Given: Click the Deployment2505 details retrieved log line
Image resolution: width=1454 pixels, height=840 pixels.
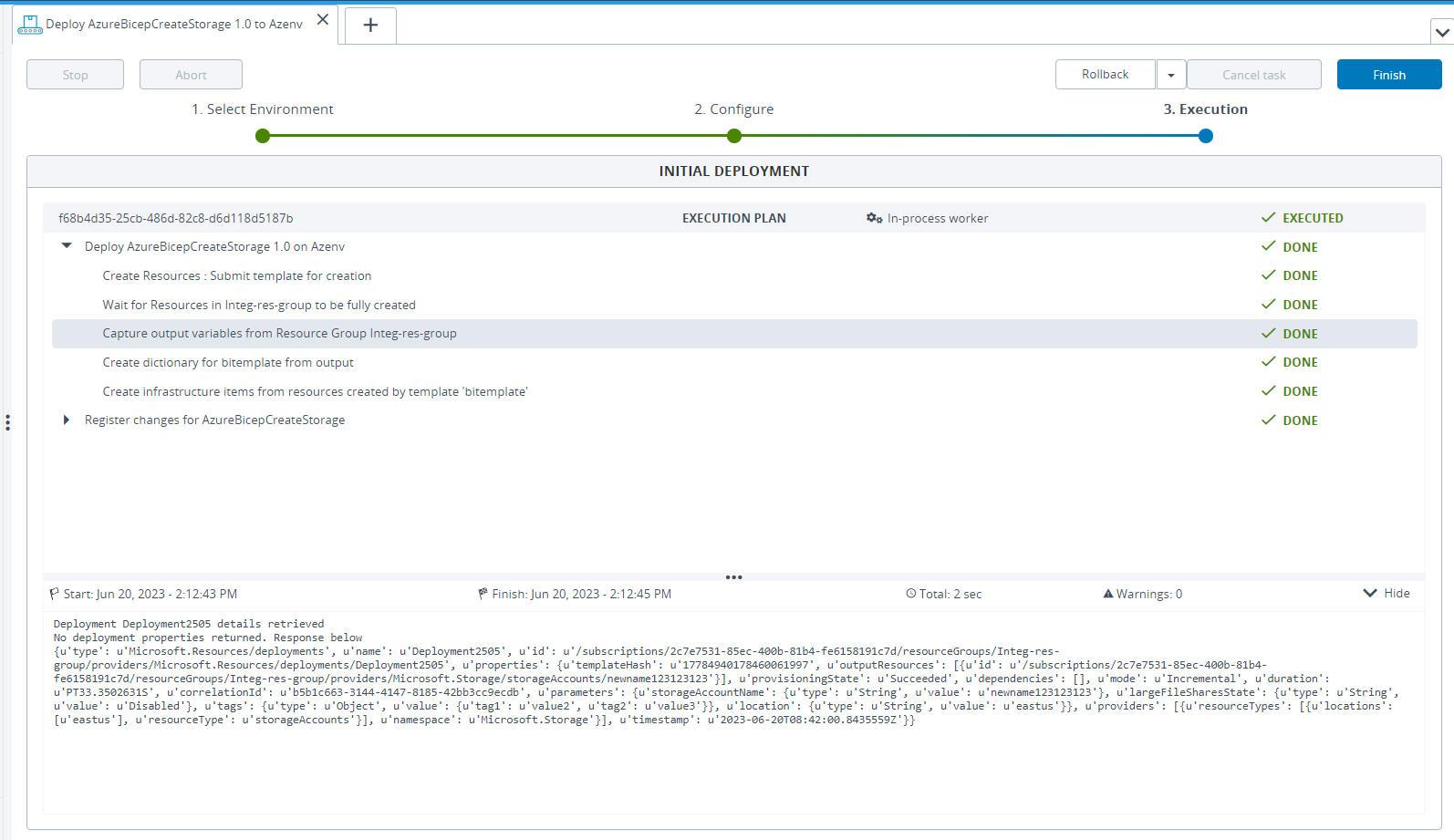Looking at the screenshot, I should point(189,624).
